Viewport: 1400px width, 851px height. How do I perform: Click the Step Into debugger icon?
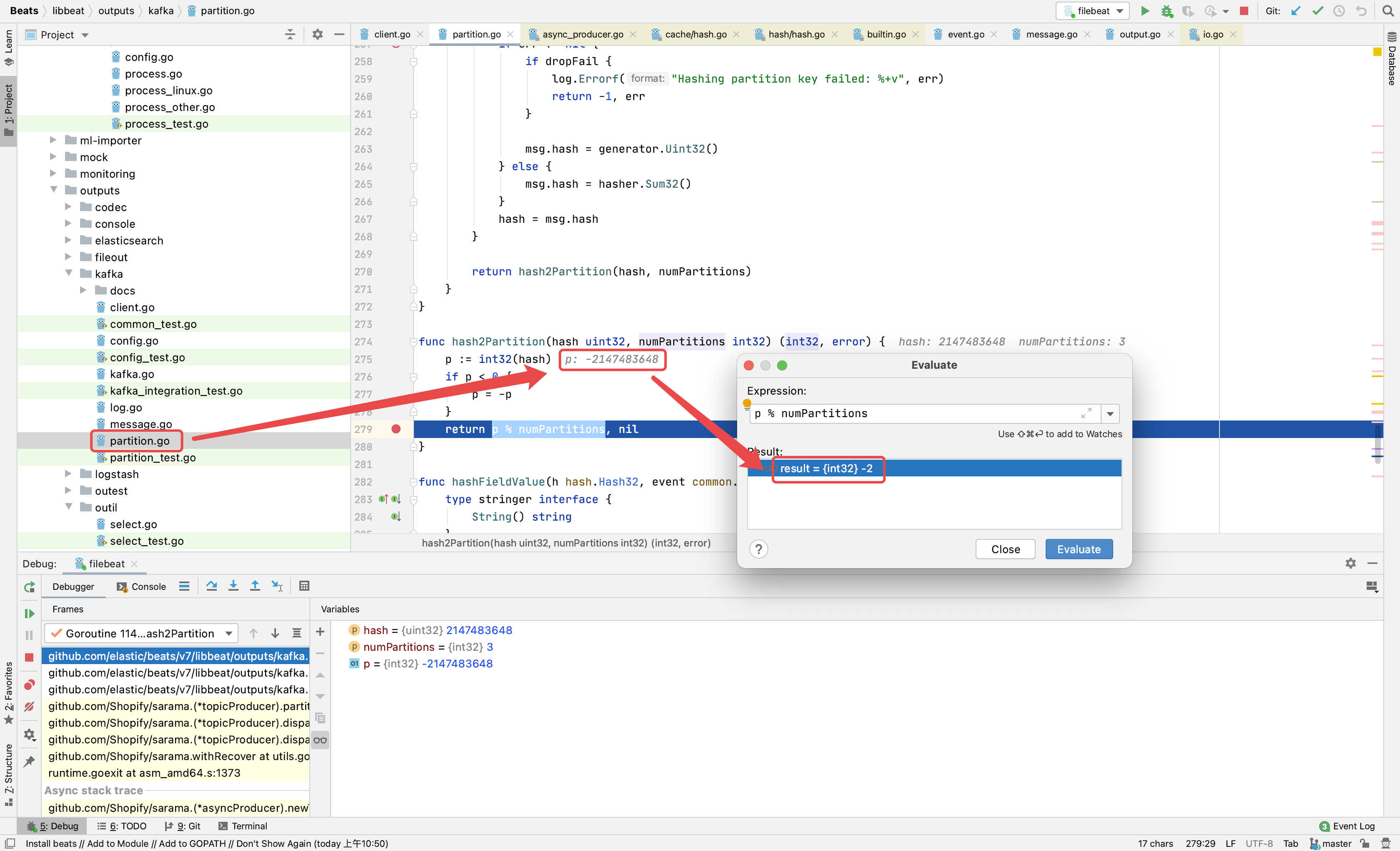pyautogui.click(x=233, y=586)
